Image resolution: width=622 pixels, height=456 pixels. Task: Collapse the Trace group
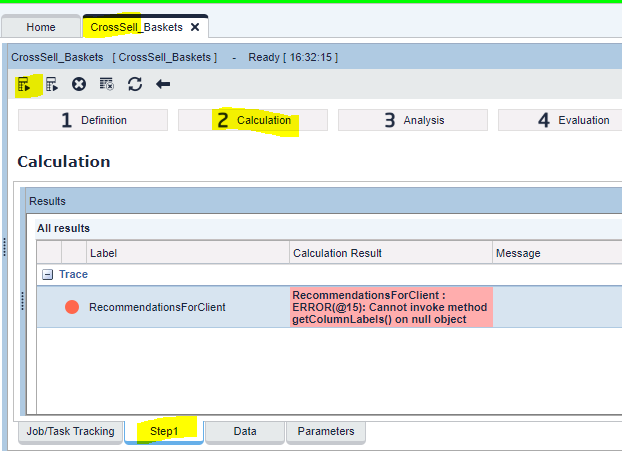coord(47,274)
